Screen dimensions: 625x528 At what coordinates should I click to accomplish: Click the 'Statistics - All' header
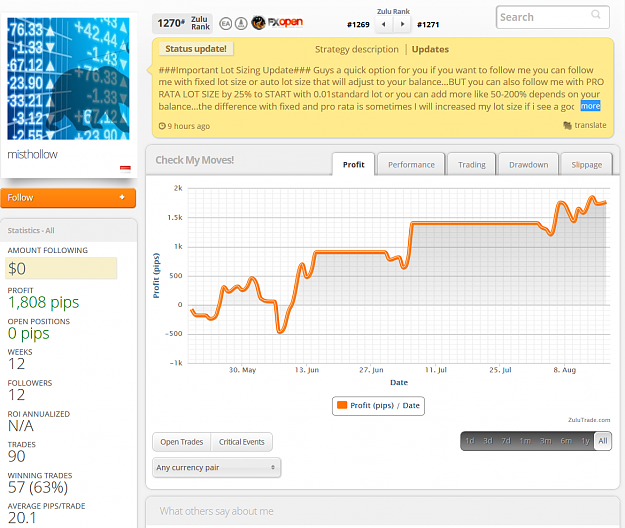coord(31,230)
